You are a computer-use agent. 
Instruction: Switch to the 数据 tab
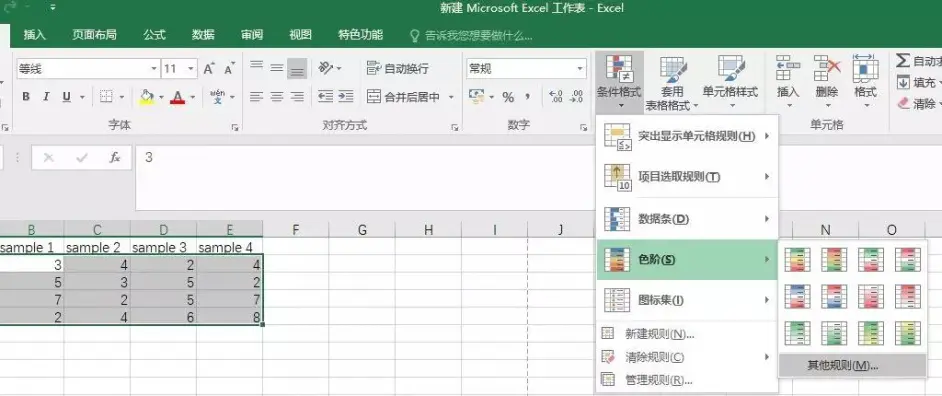[203, 35]
